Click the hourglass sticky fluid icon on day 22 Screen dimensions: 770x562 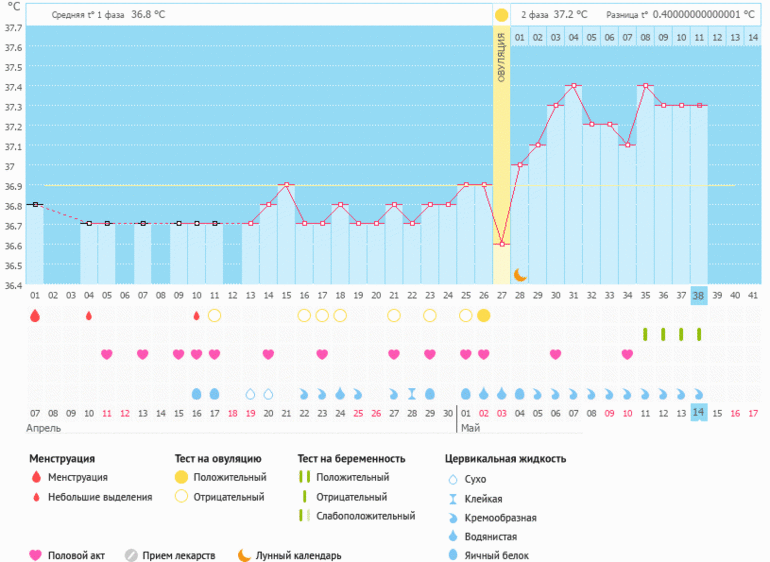[x=412, y=393]
